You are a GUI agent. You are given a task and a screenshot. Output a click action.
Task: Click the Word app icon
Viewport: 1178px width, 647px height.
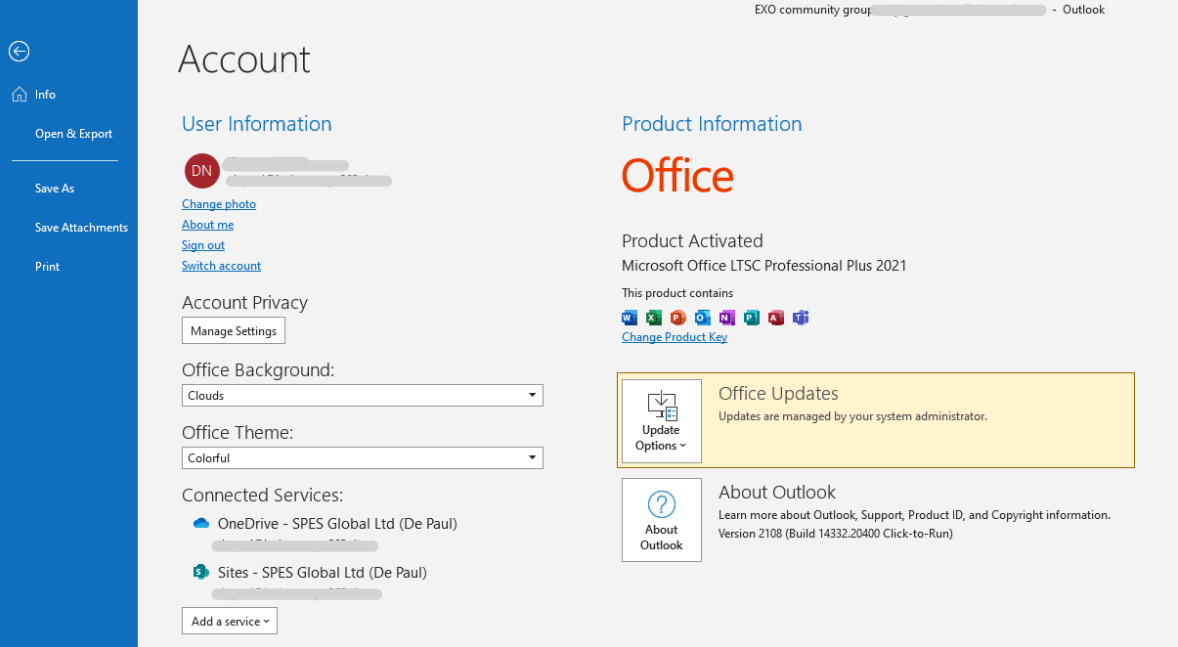(630, 318)
